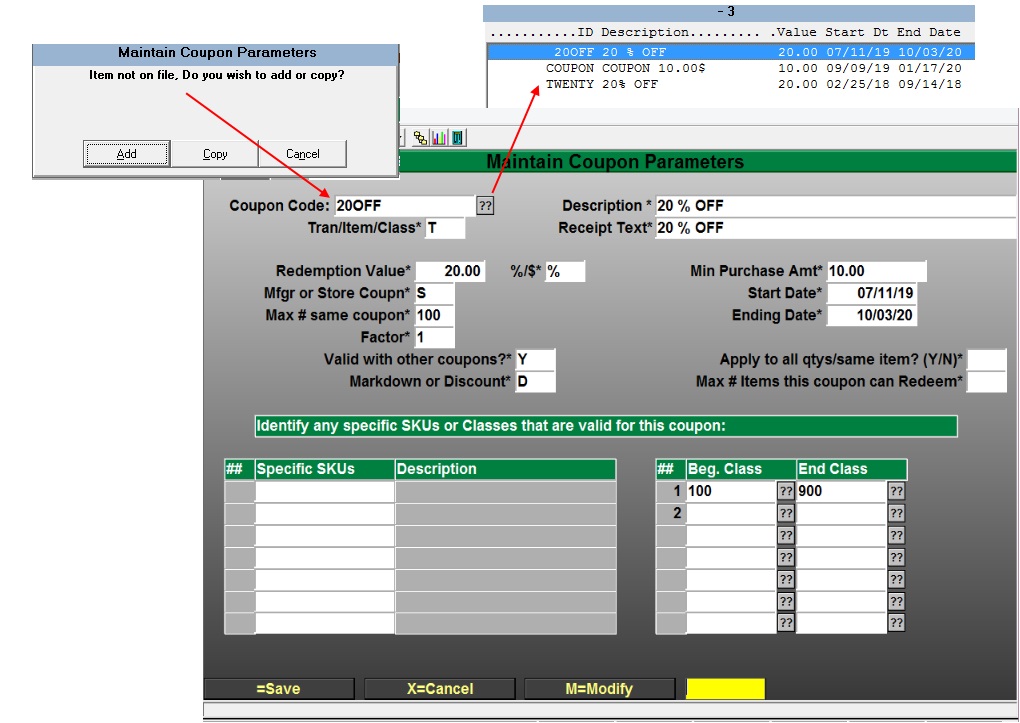
Task: Open the Coupon Code lookup ?? button
Action: 485,206
